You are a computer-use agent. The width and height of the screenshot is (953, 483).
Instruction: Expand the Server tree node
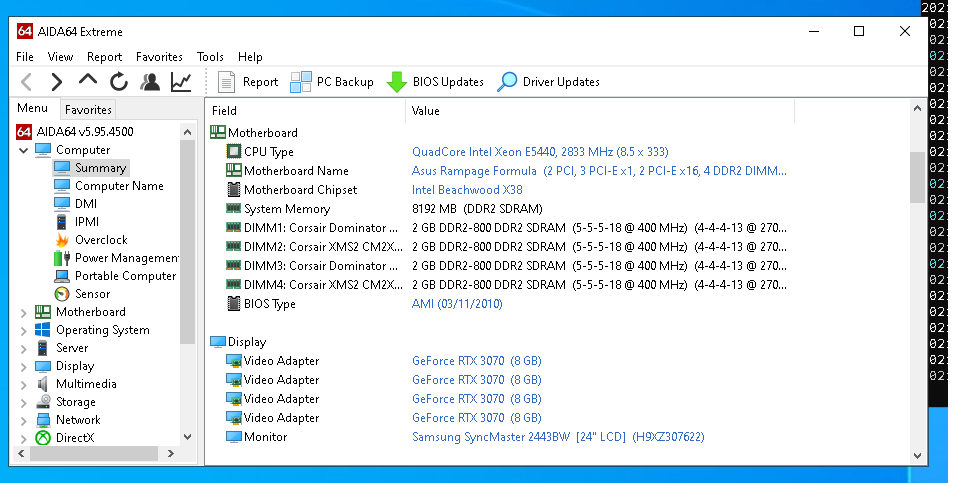tap(24, 348)
